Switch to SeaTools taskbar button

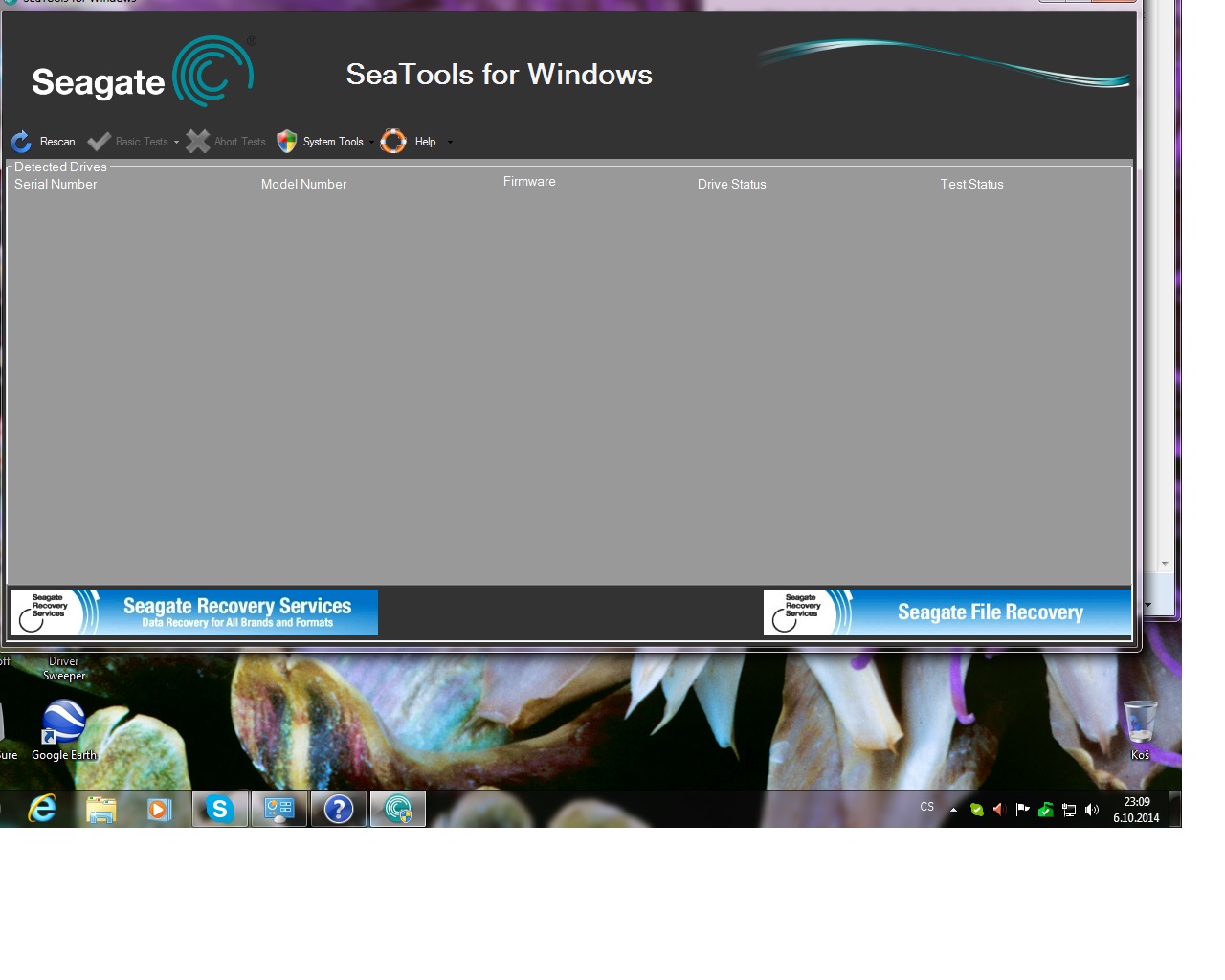[x=398, y=810]
